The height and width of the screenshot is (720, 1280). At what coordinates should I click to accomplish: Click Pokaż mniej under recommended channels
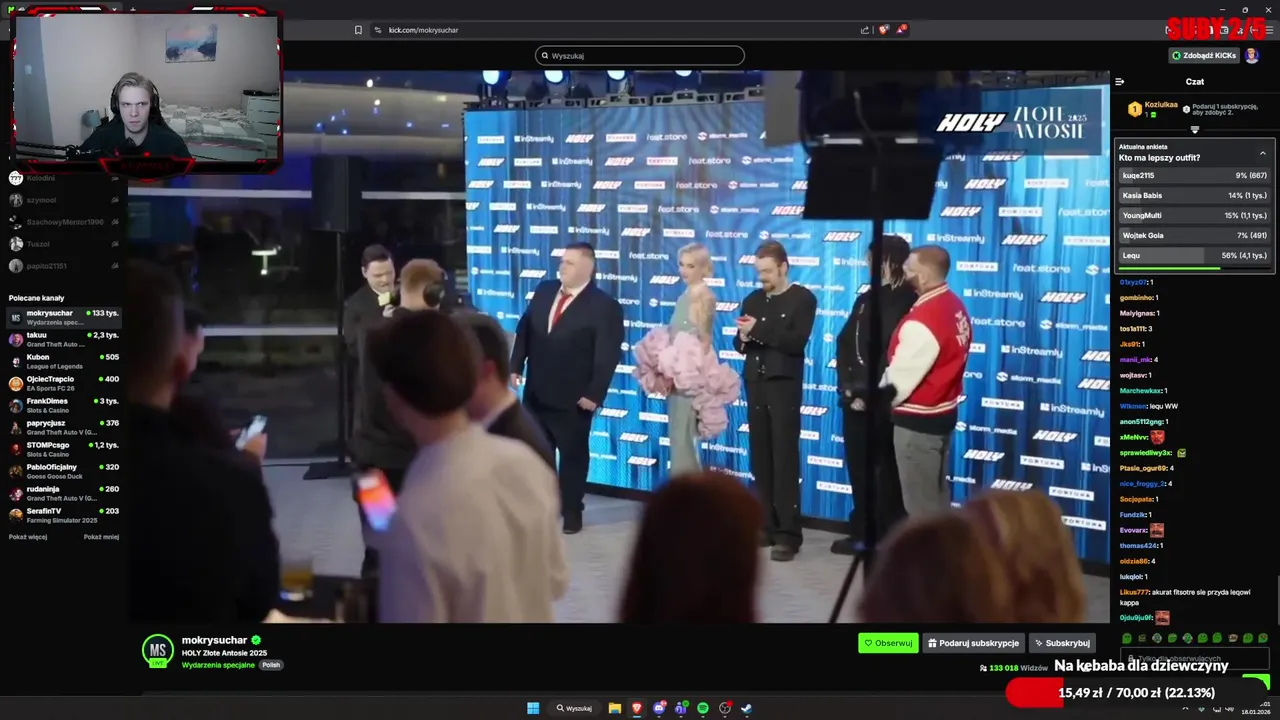(101, 537)
